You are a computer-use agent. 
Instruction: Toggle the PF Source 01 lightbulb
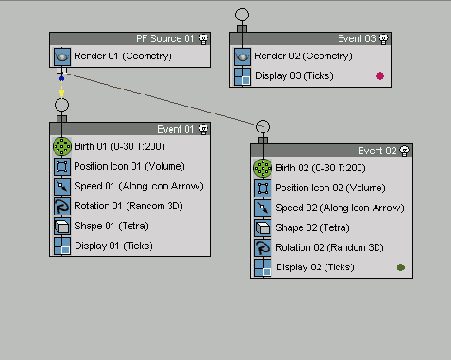203,39
